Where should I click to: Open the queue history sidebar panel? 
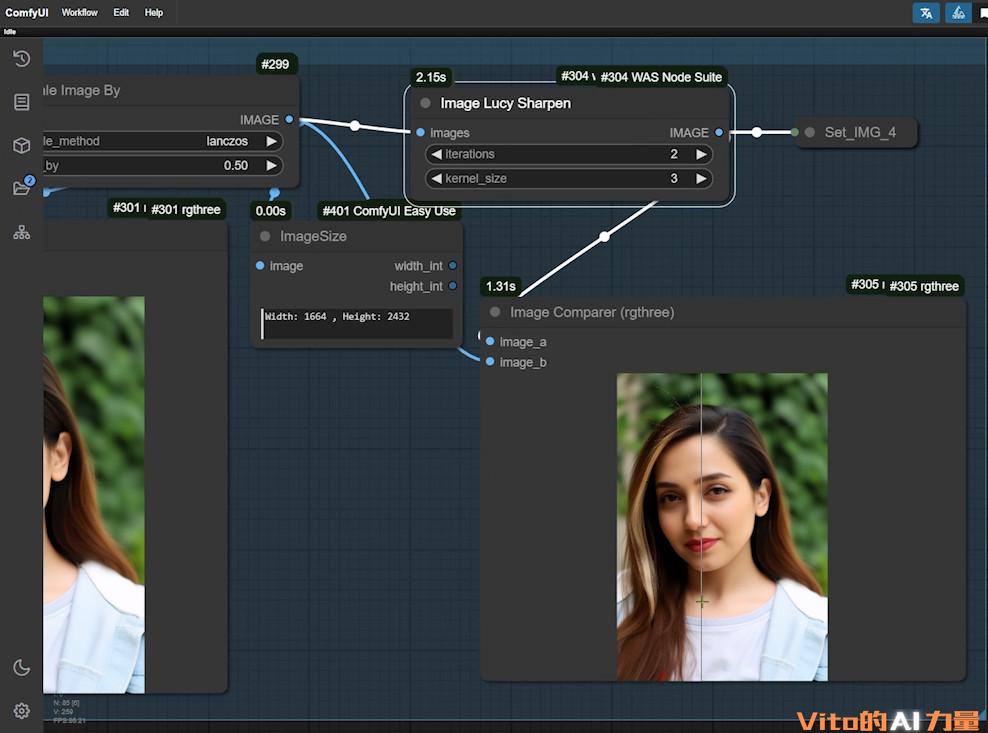[21, 59]
